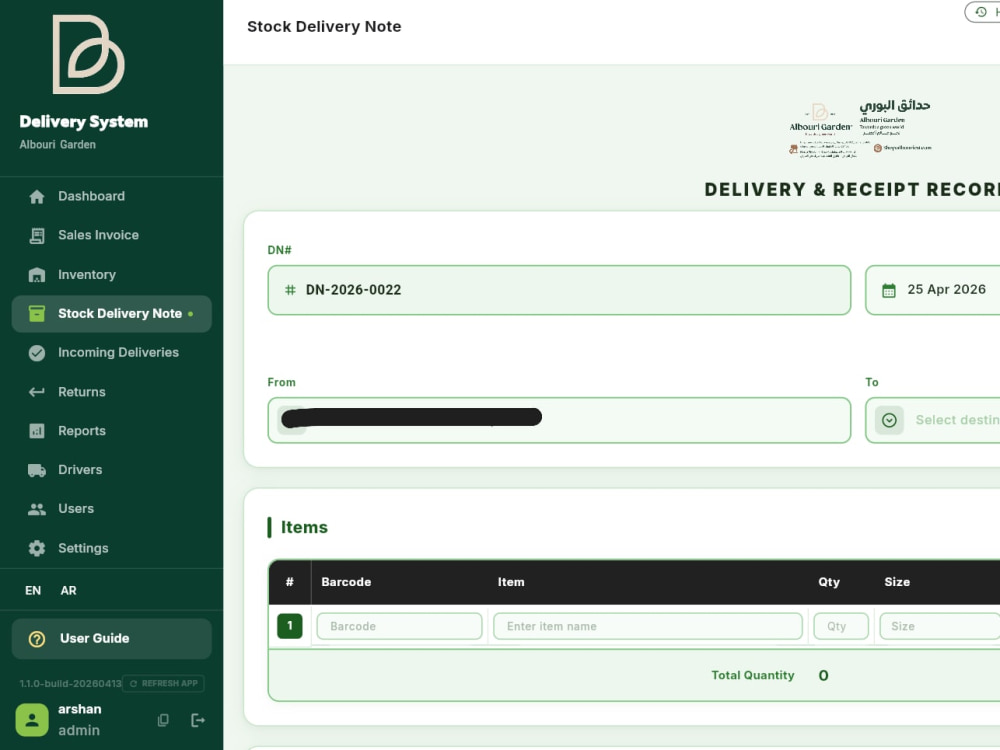1000x750 pixels.
Task: Click the Barcode column header
Action: click(x=346, y=582)
